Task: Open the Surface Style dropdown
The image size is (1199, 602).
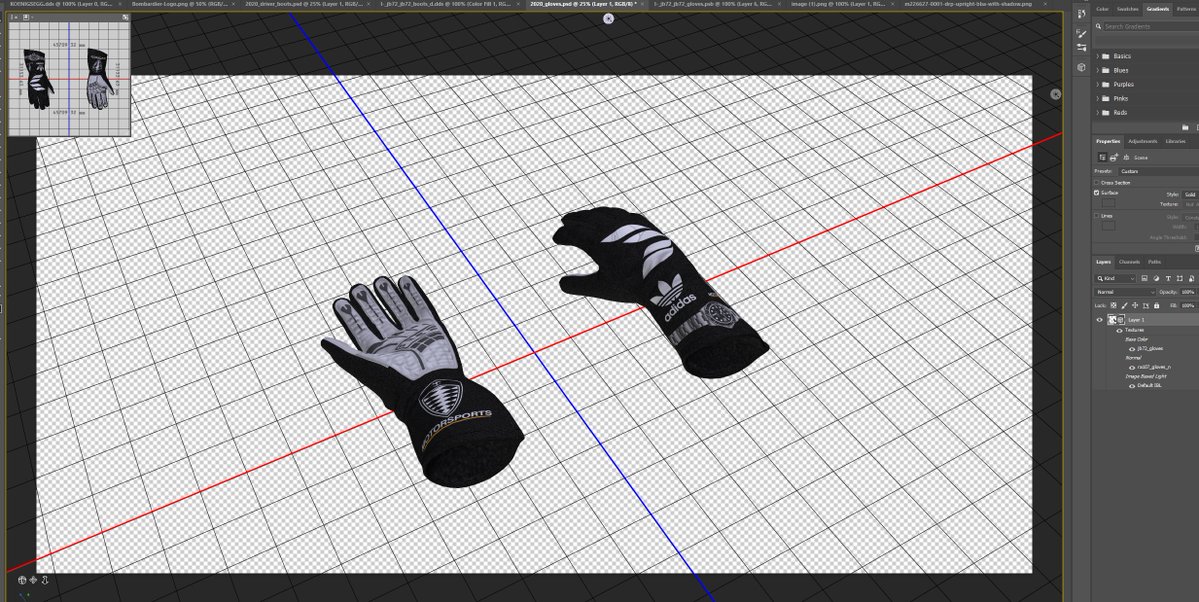Action: tap(1190, 194)
